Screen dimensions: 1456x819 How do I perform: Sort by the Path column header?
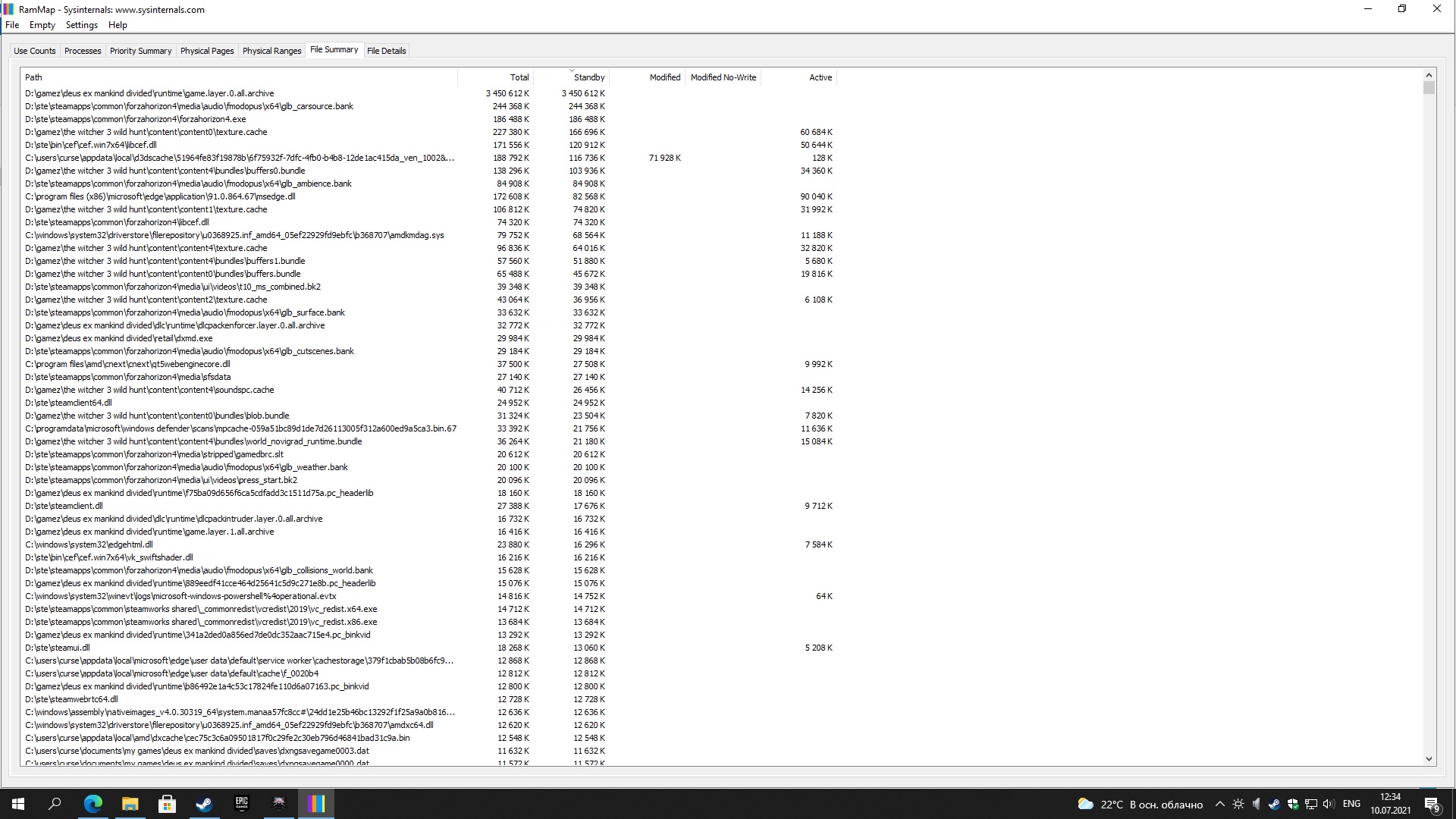click(239, 77)
